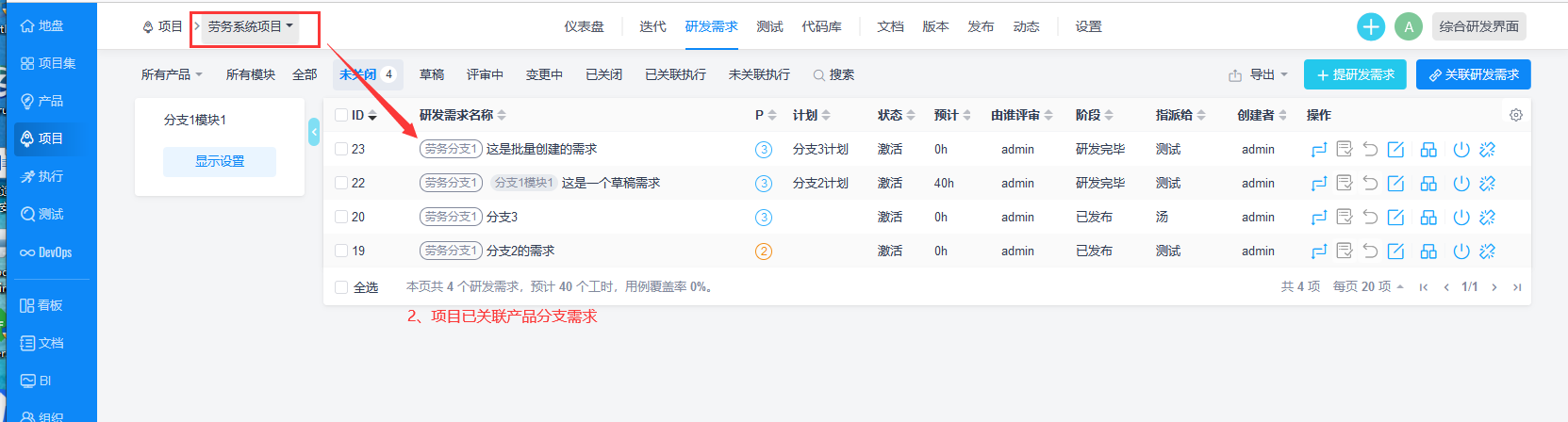1568x422 pixels.
Task: Click the 关联研发需求 button
Action: click(1473, 74)
